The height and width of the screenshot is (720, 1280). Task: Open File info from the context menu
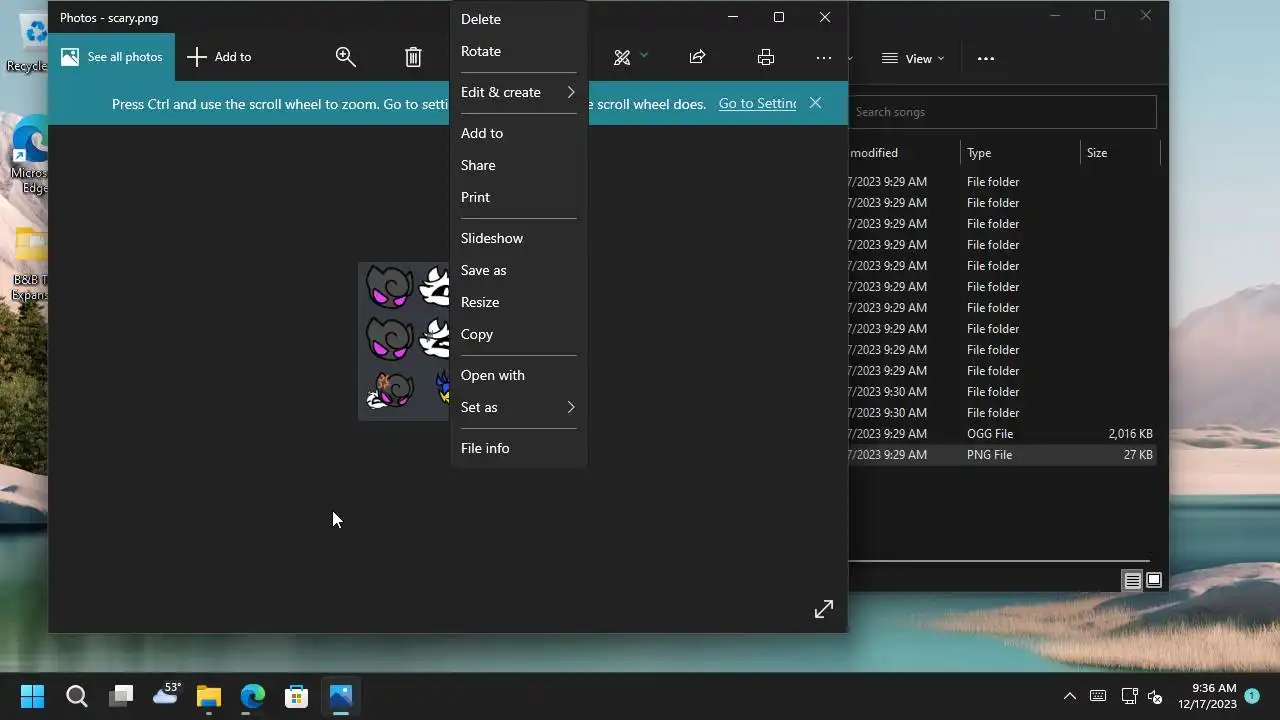coord(518,448)
